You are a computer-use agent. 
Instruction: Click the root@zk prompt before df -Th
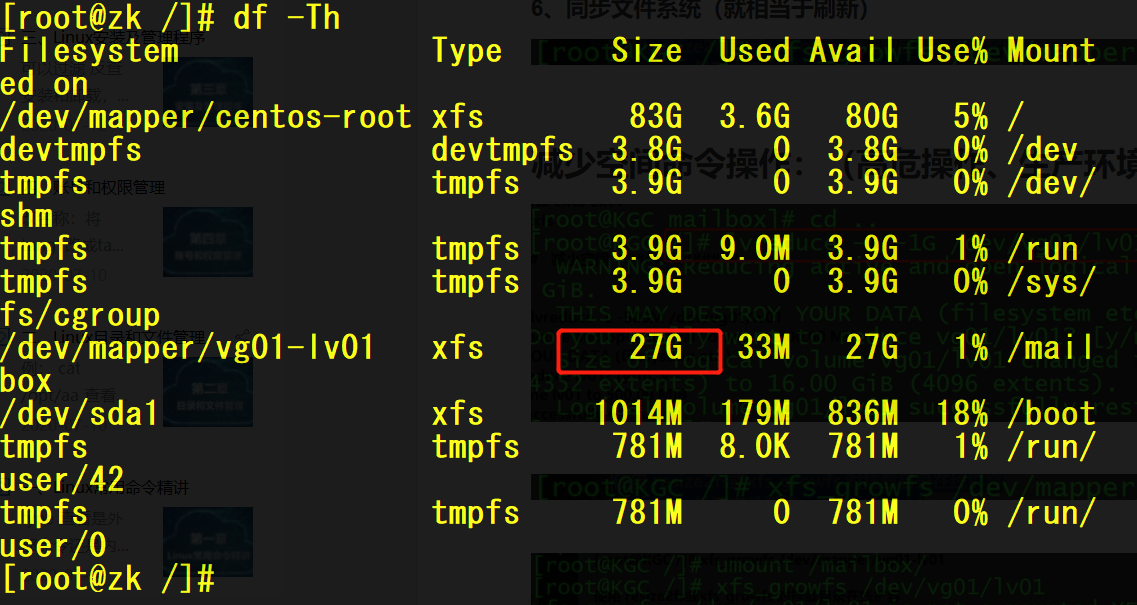108,17
